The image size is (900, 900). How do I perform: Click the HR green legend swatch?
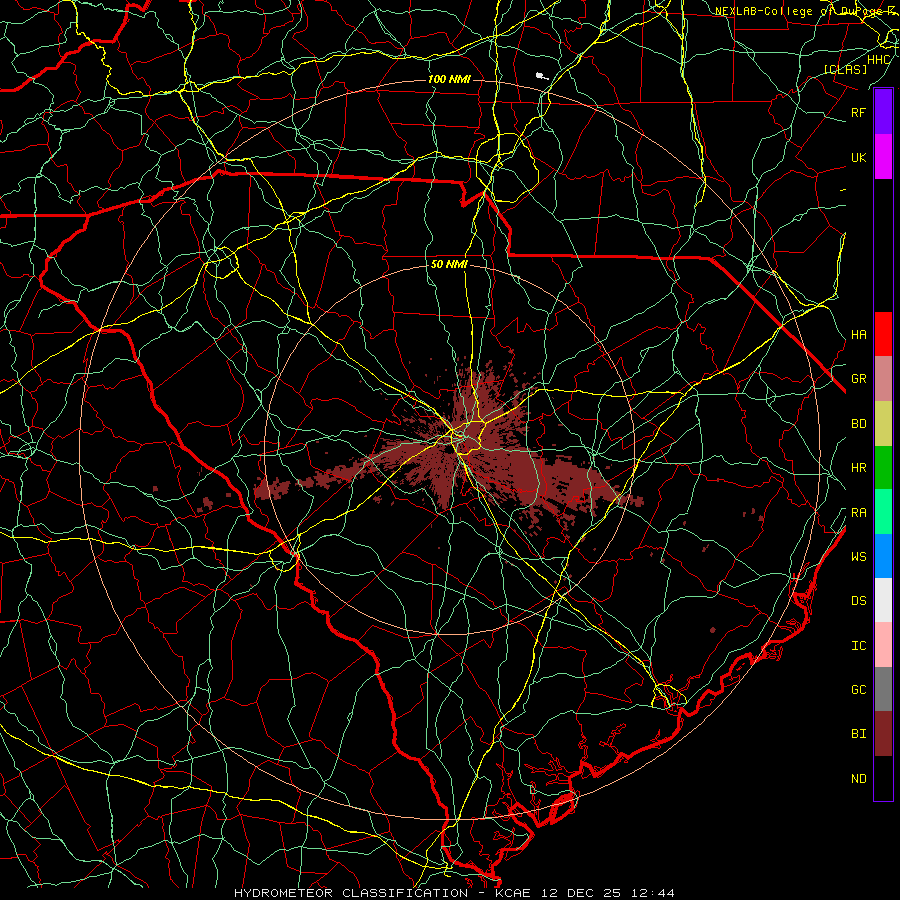[883, 468]
